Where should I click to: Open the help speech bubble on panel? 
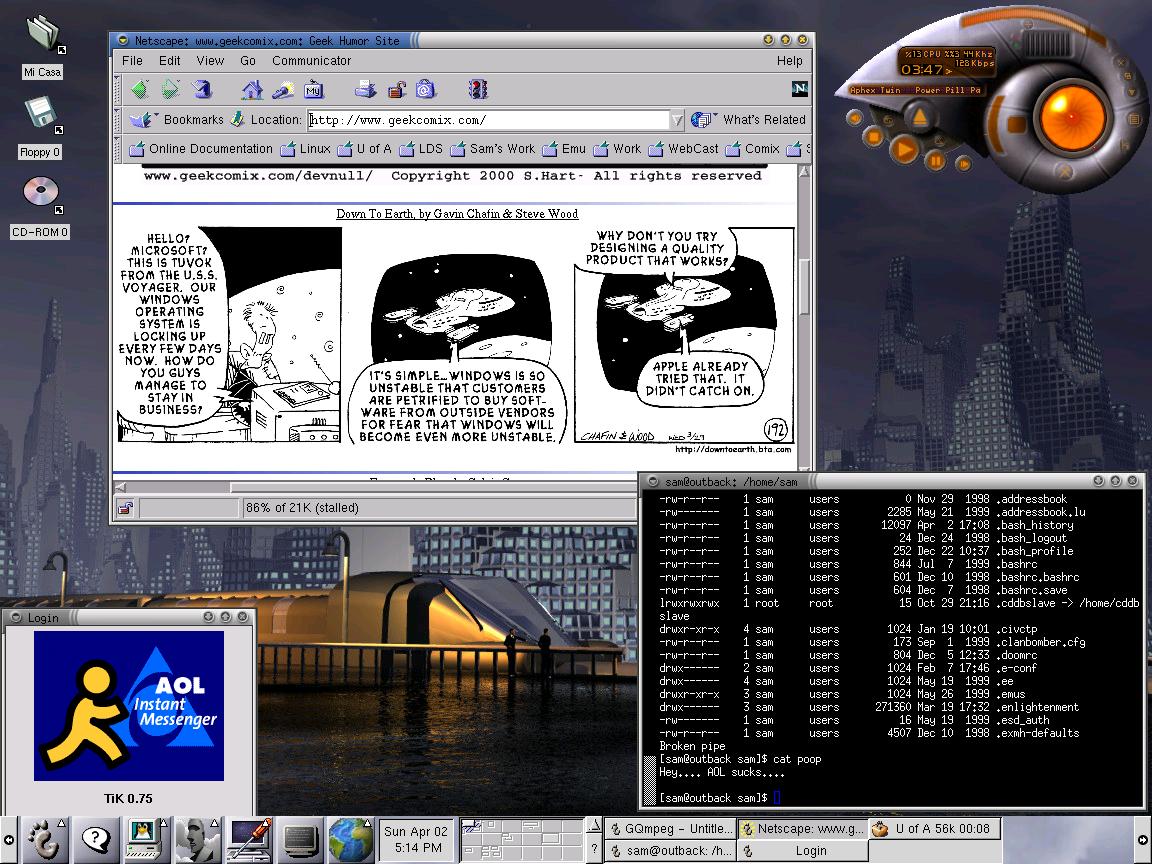tap(96, 839)
